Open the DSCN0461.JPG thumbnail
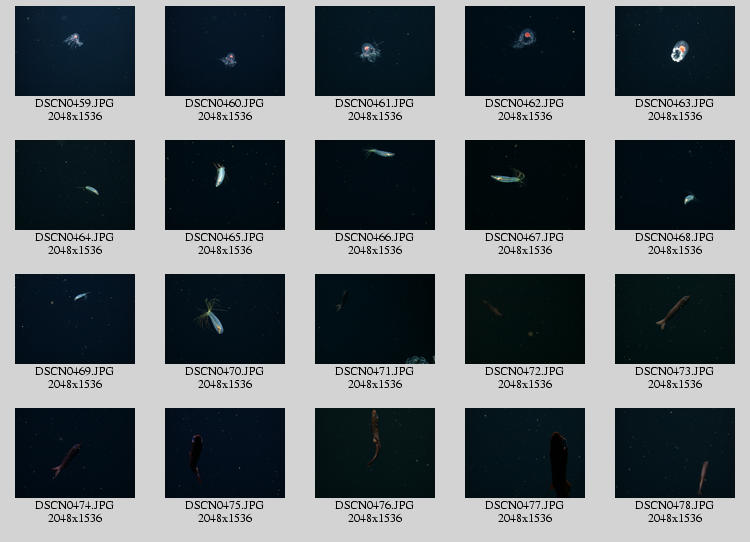The width and height of the screenshot is (750, 542). [375, 51]
